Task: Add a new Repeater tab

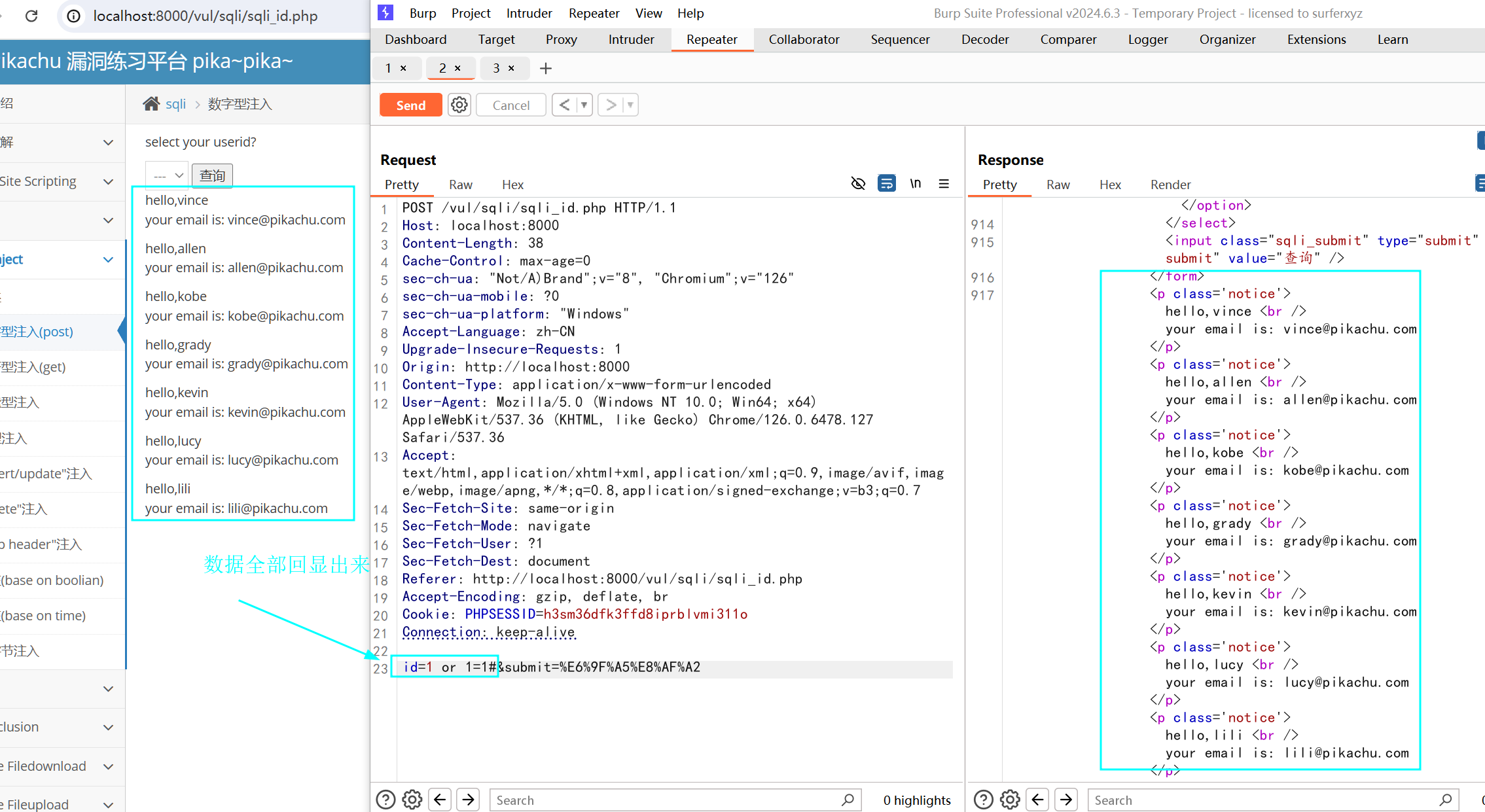Action: (x=546, y=68)
